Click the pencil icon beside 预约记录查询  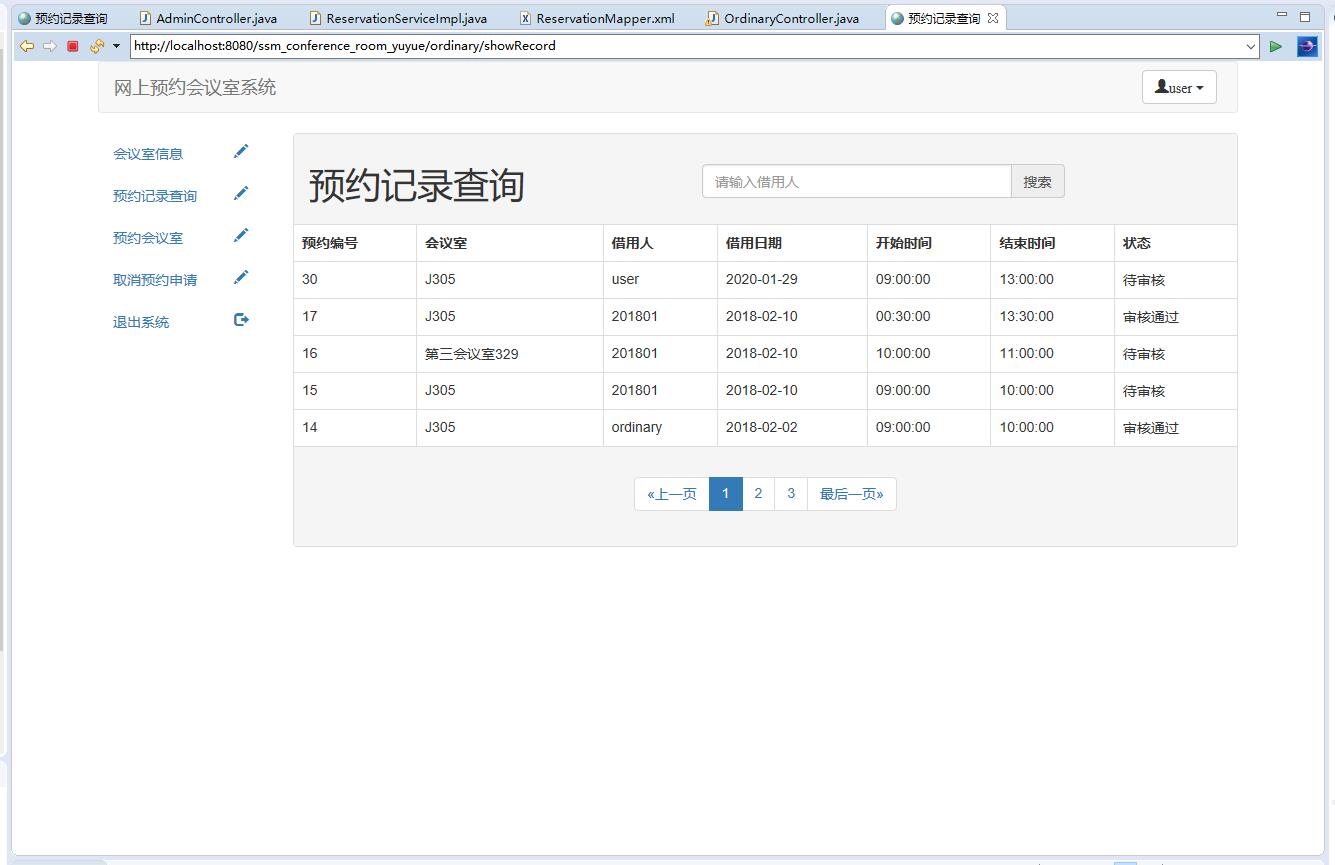(241, 194)
